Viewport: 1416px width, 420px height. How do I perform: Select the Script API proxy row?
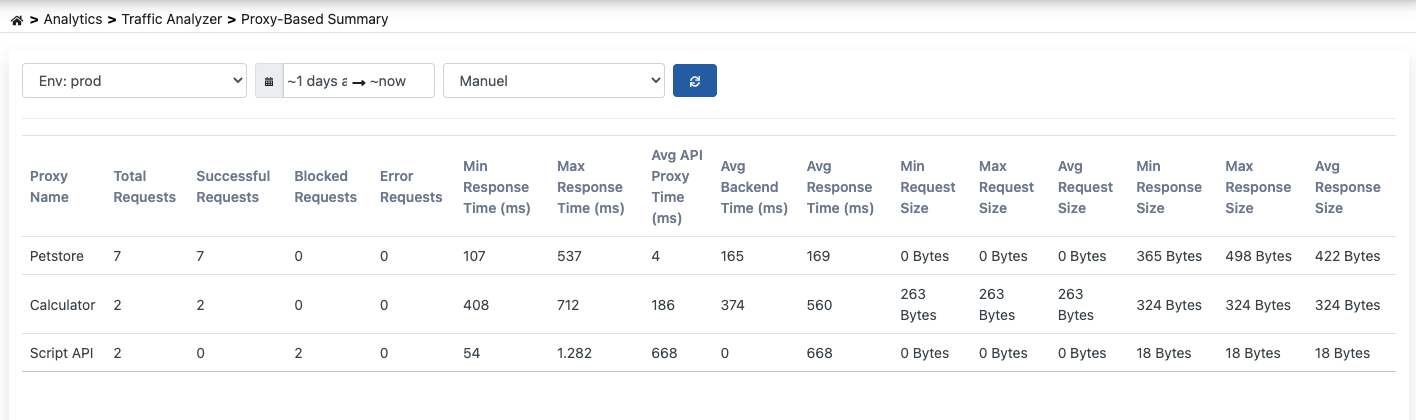pos(708,353)
